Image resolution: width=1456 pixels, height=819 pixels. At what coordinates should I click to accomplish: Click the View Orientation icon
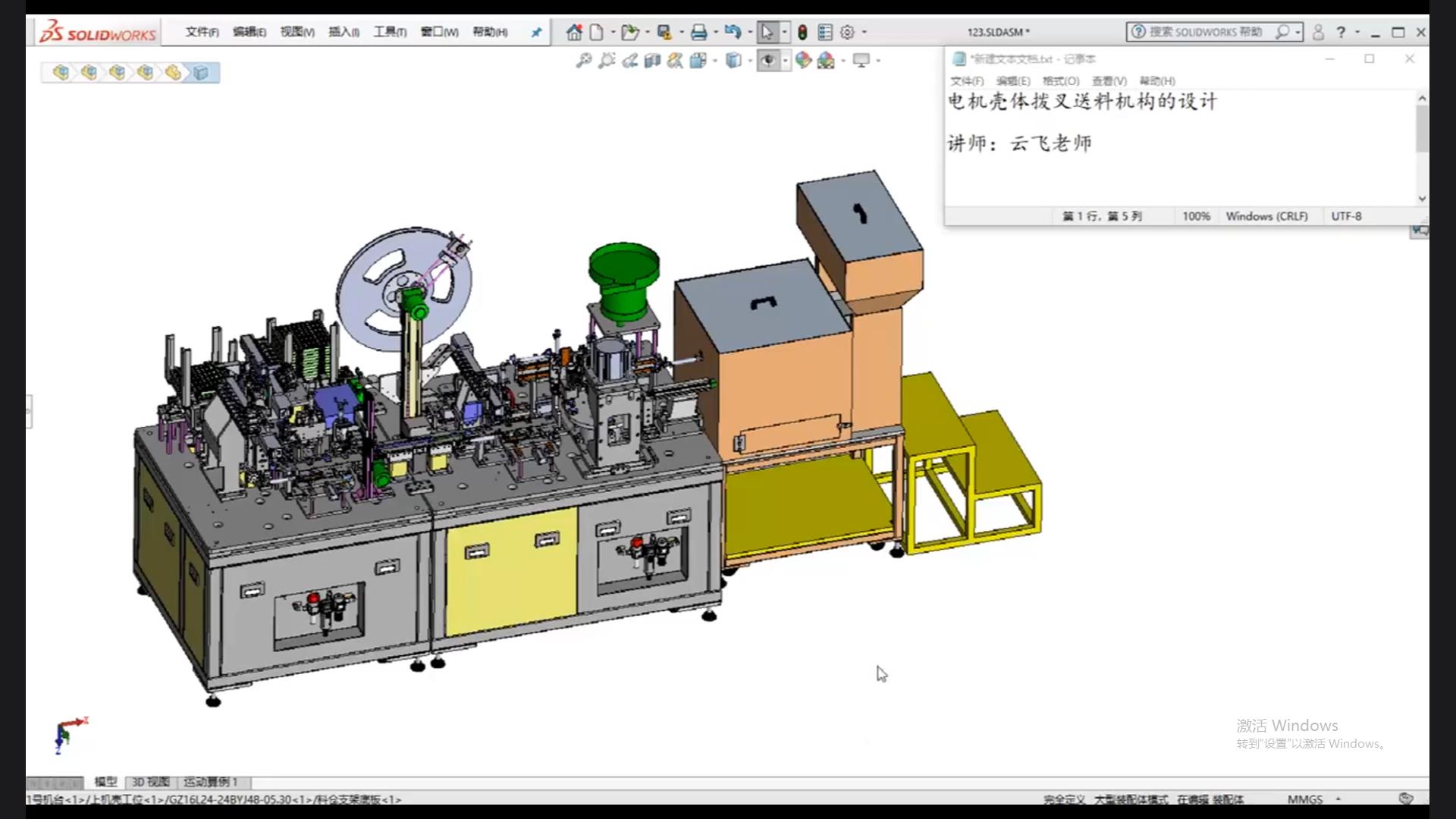698,60
